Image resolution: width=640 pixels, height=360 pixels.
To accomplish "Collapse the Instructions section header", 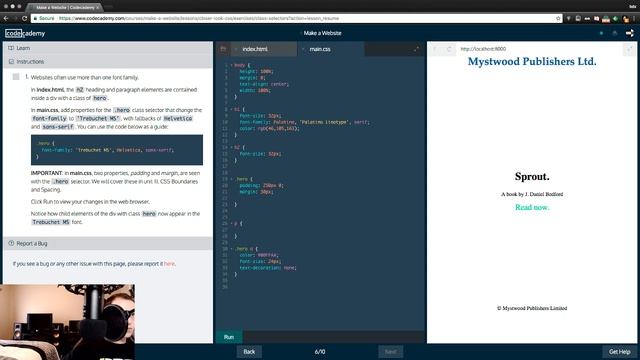I will pos(108,62).
